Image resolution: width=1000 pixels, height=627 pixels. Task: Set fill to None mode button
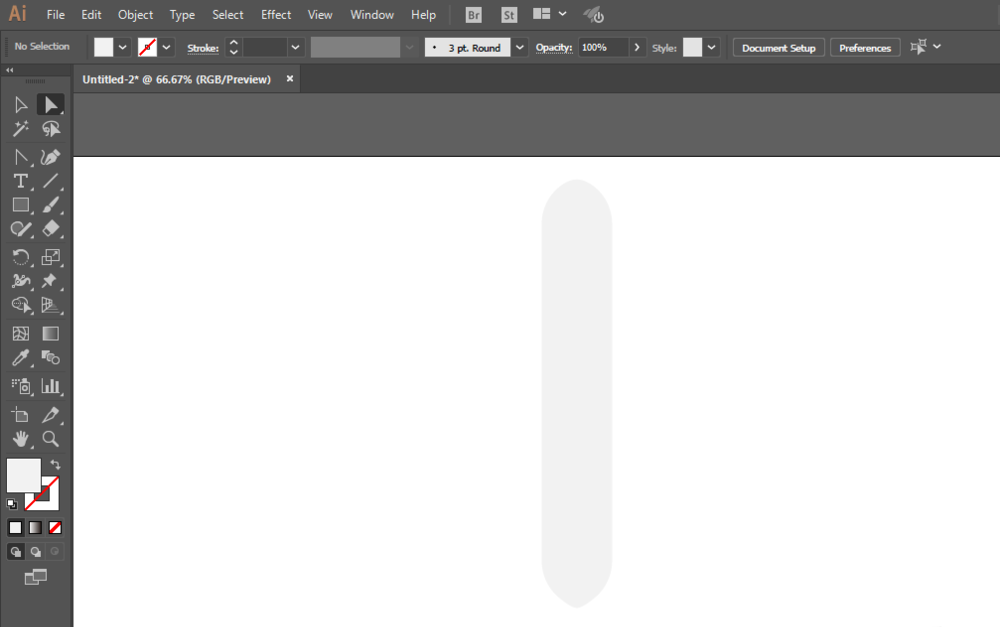point(55,527)
